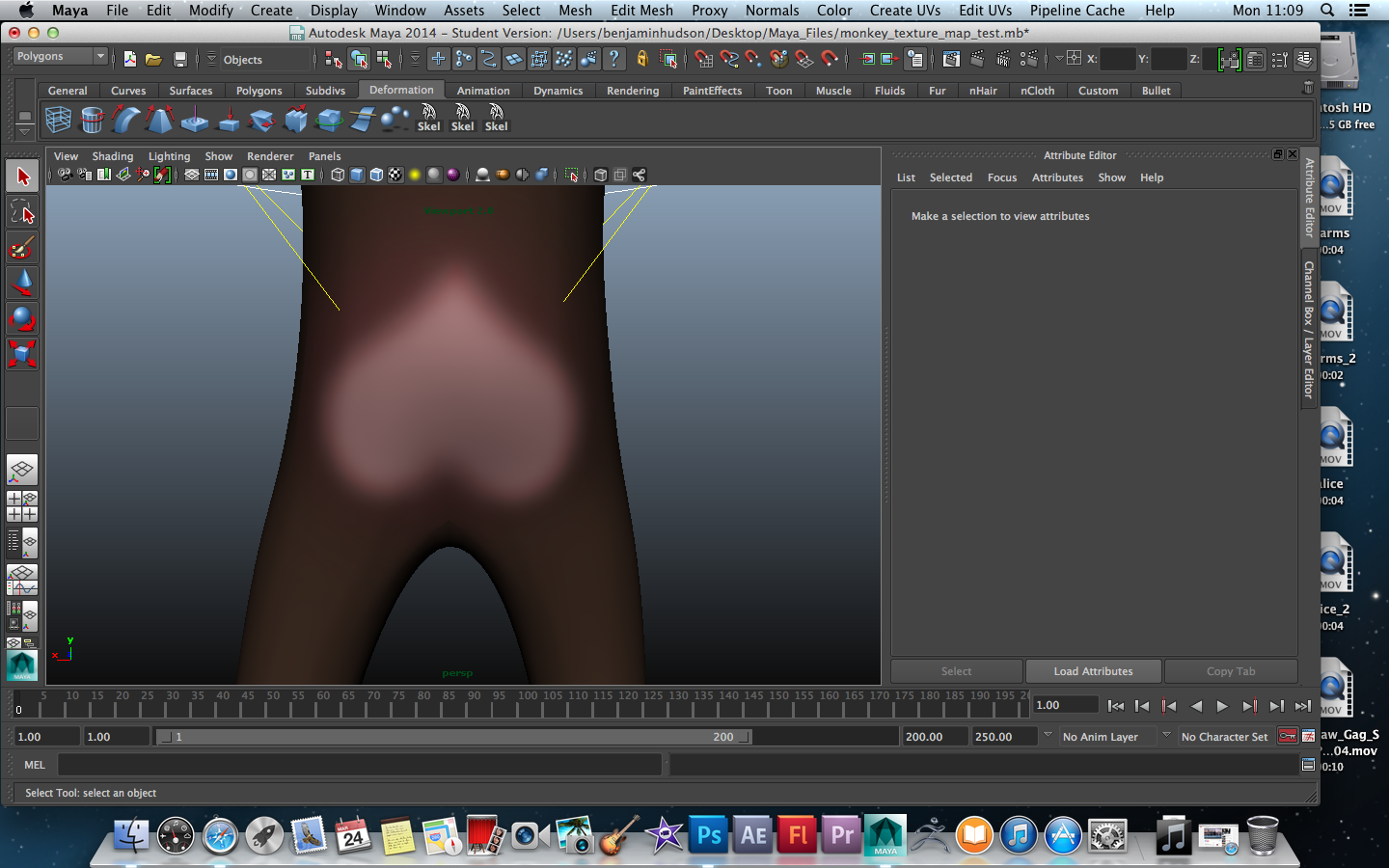Image resolution: width=1389 pixels, height=868 pixels.
Task: Toggle textured display in viewport toolbar
Action: [x=395, y=175]
